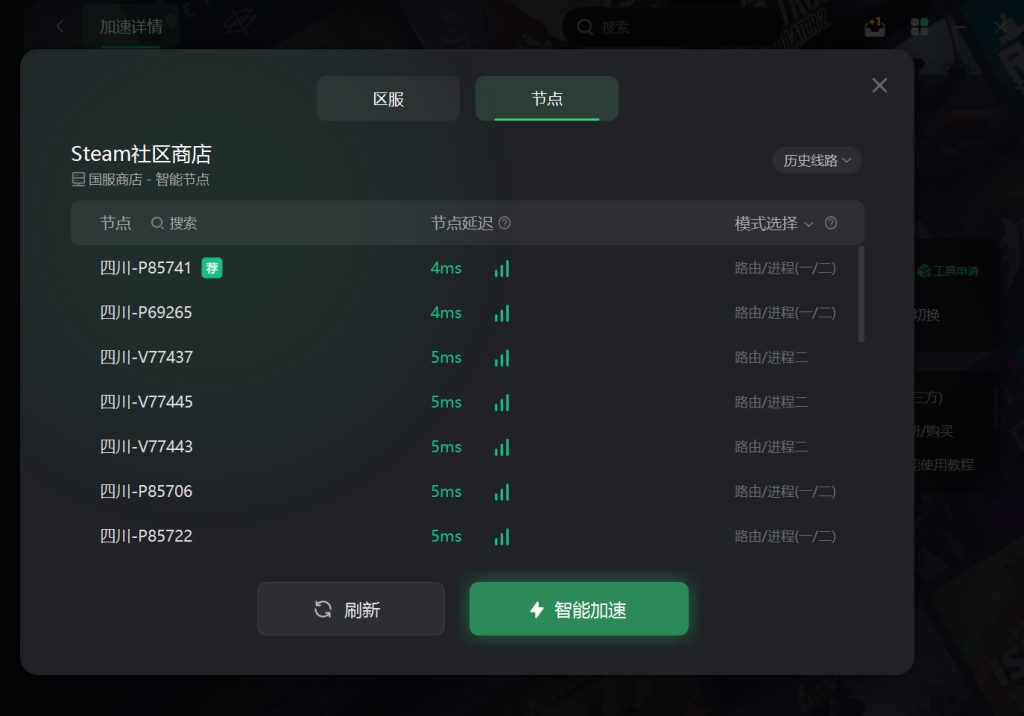The height and width of the screenshot is (716, 1024).
Task: Click the 刷新 refresh button
Action: point(351,609)
